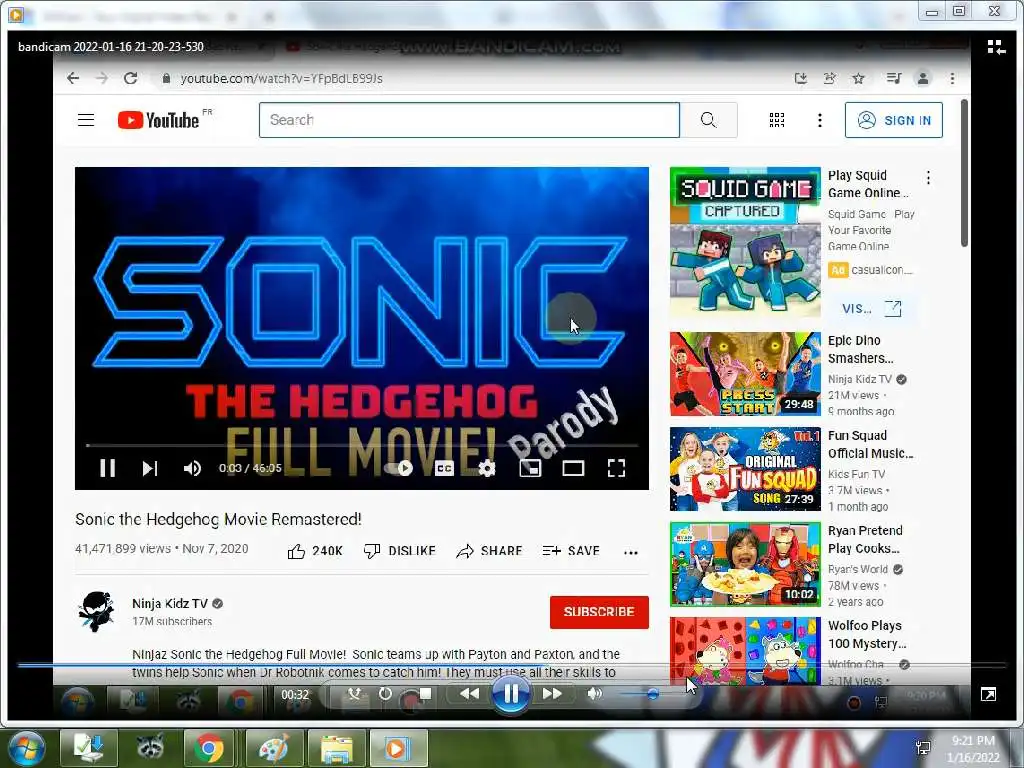Click the youtube.com address bar URL
Screen dimensions: 1024x768
[x=281, y=78]
